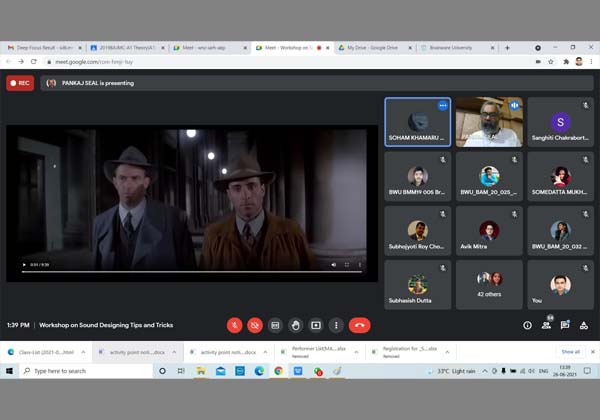This screenshot has height=420, width=600.
Task: Switch to the My Drive - Google Drive tab
Action: [x=372, y=47]
